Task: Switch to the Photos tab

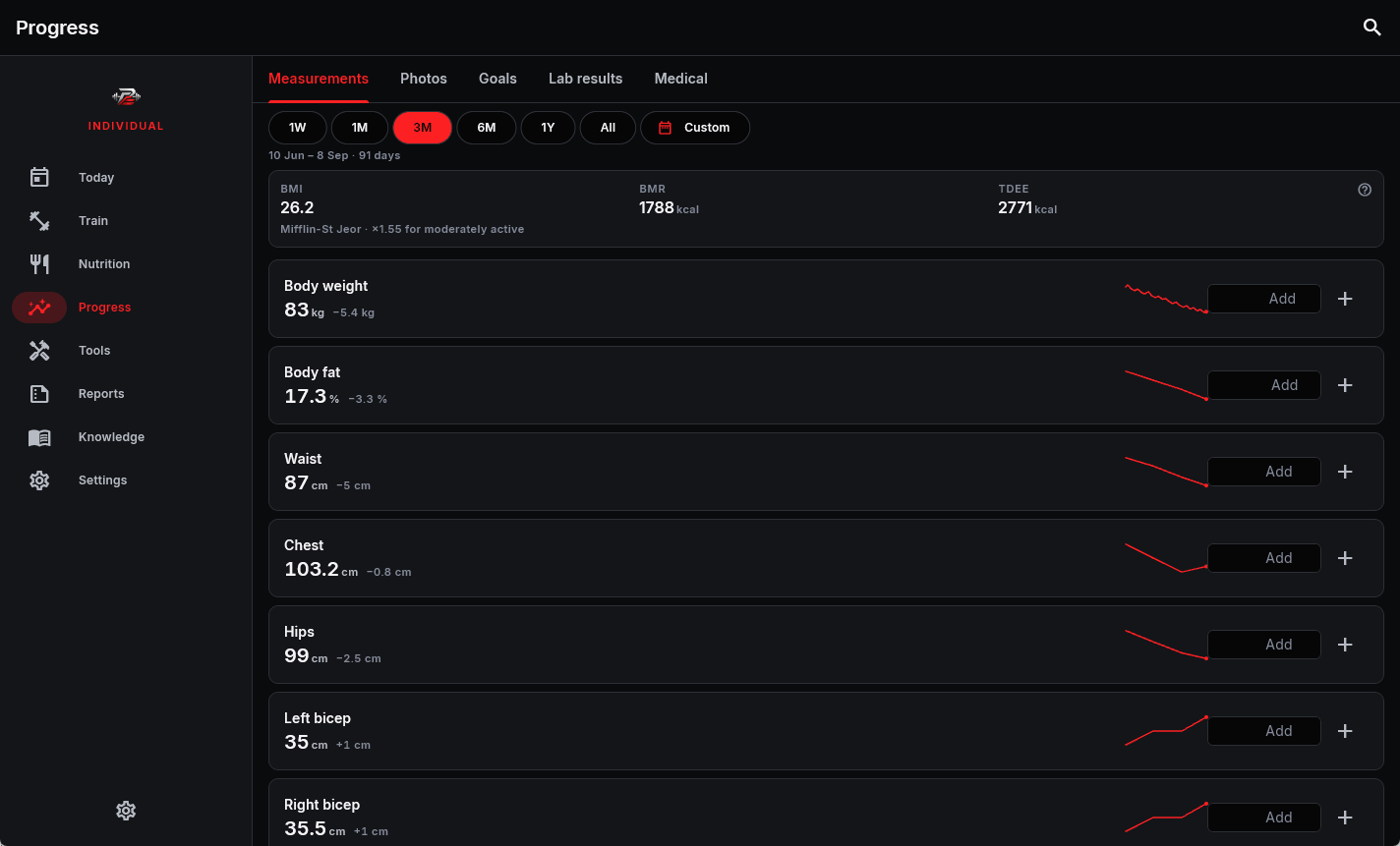Action: point(424,79)
